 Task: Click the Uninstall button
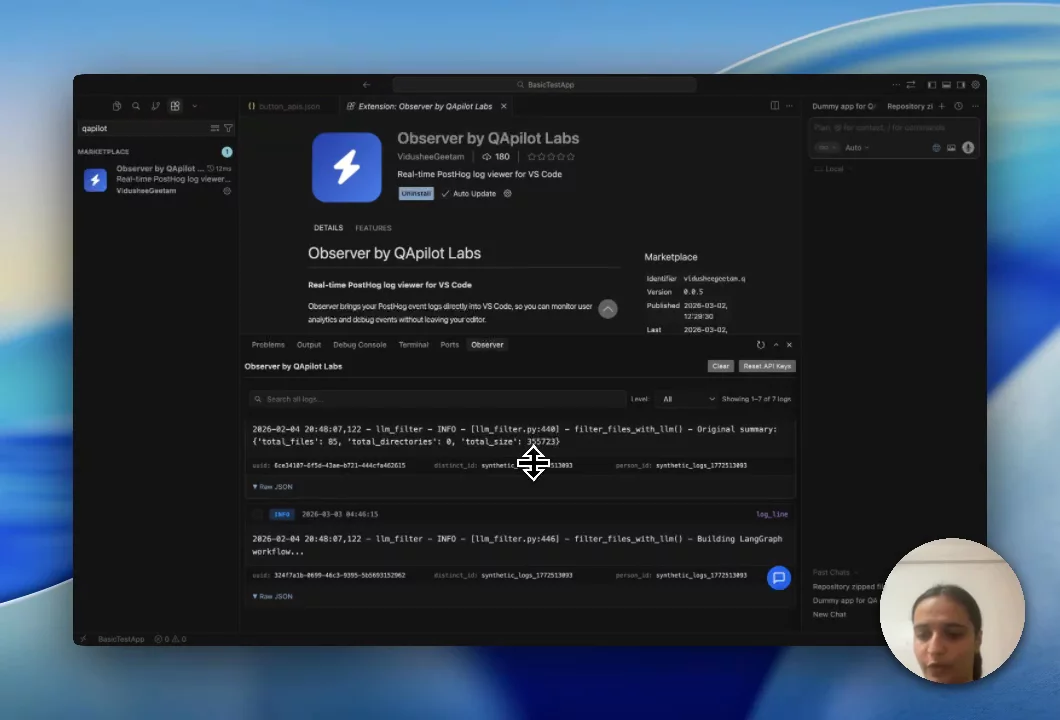click(416, 193)
